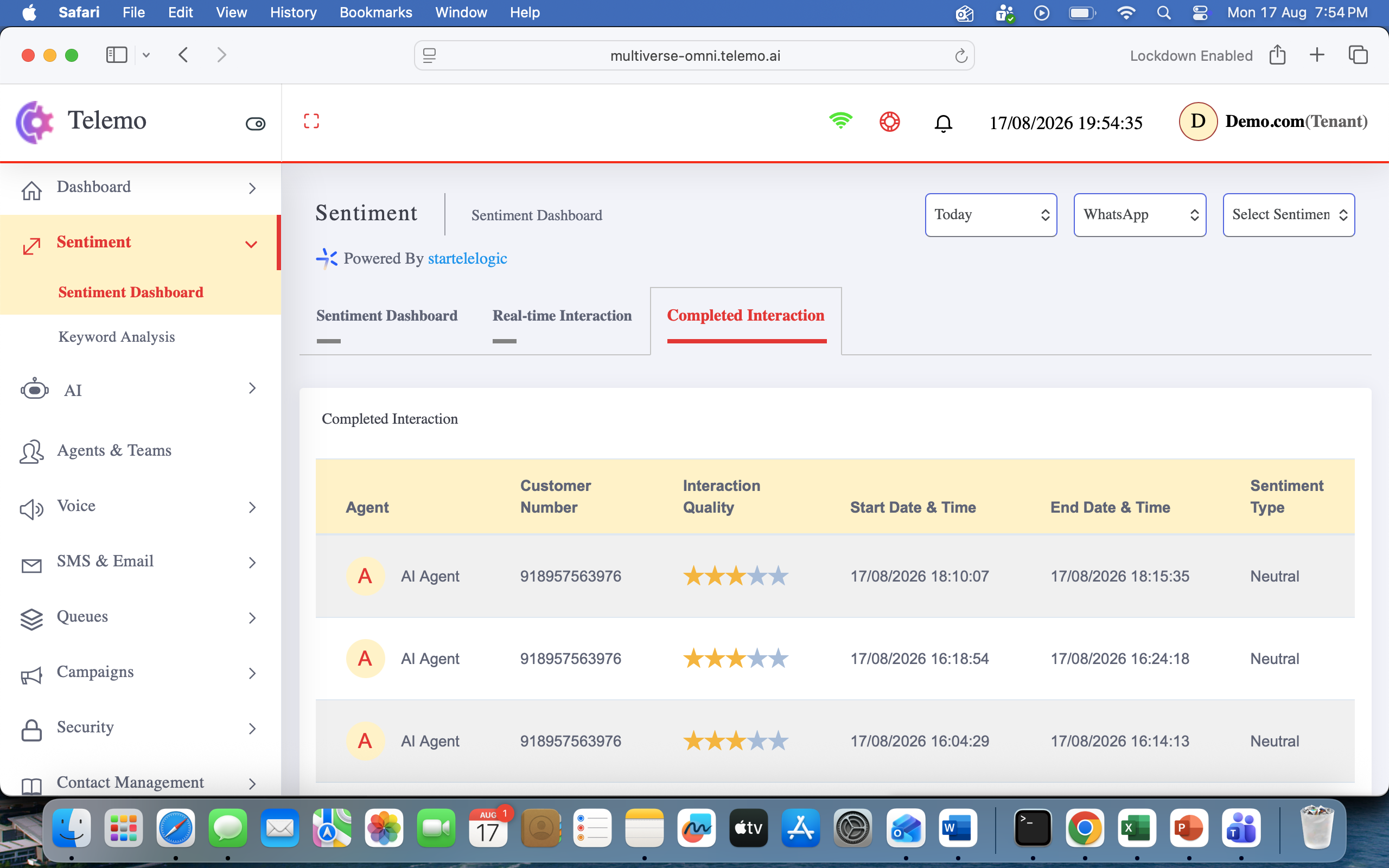The width and height of the screenshot is (1389, 868).
Task: Open the Select Sentiment dropdown
Action: pyautogui.click(x=1289, y=215)
